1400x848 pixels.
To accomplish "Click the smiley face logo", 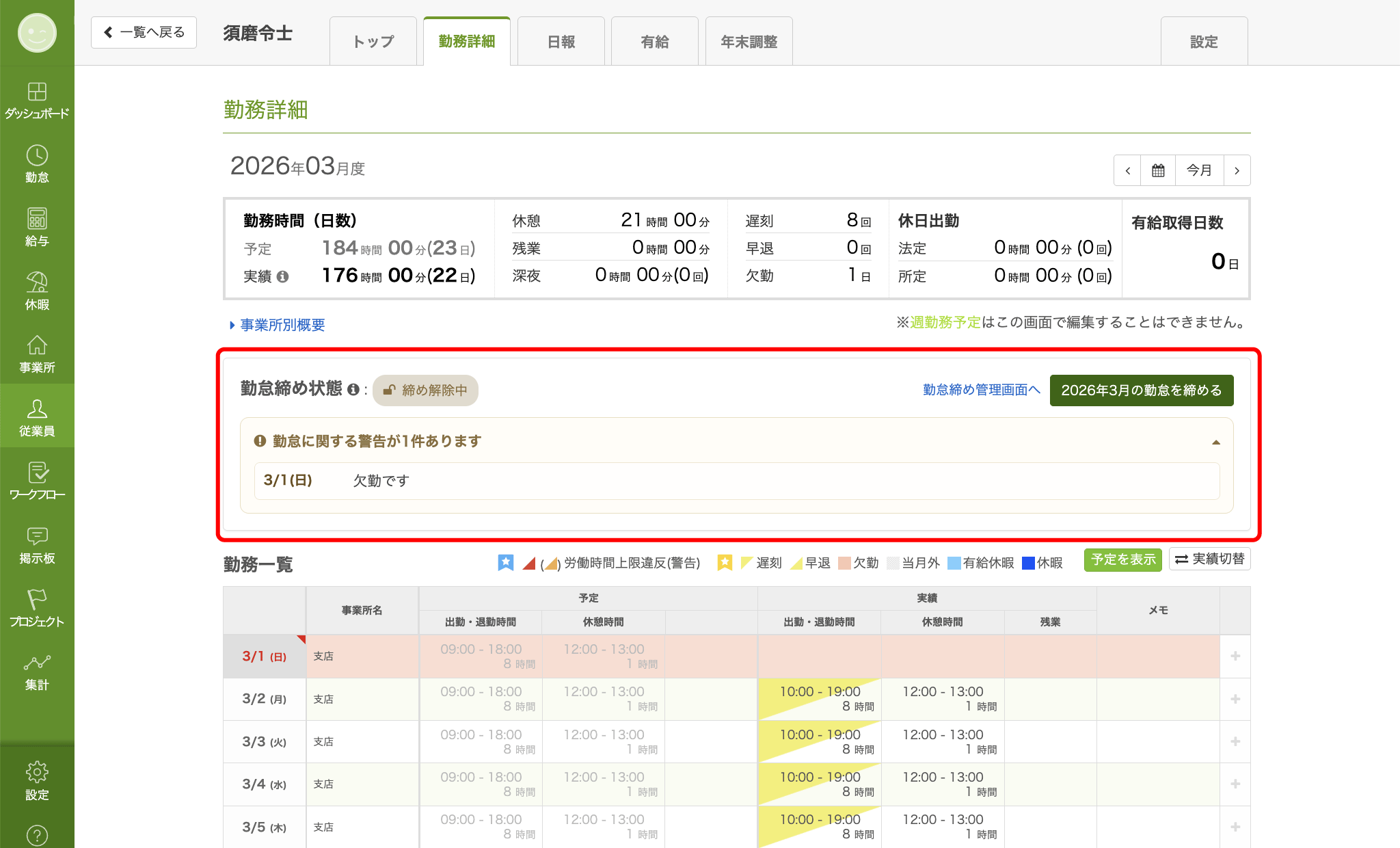I will coord(37,33).
